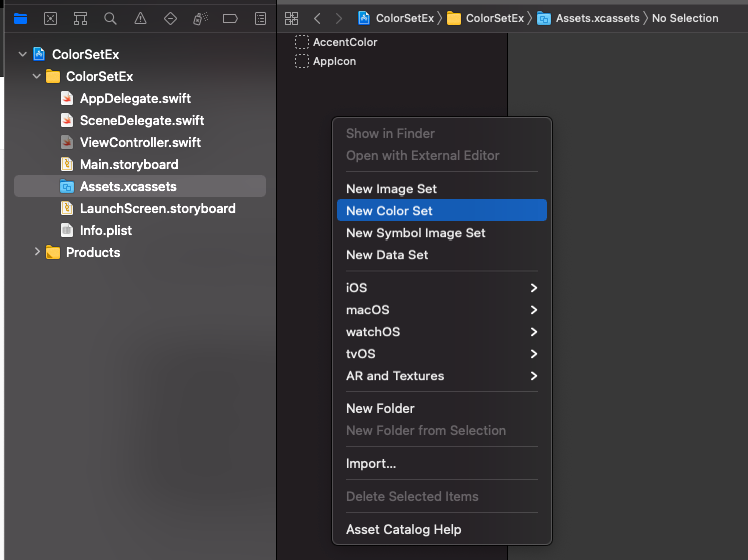Image resolution: width=748 pixels, height=560 pixels.
Task: Click the related items grid icon
Action: [291, 19]
